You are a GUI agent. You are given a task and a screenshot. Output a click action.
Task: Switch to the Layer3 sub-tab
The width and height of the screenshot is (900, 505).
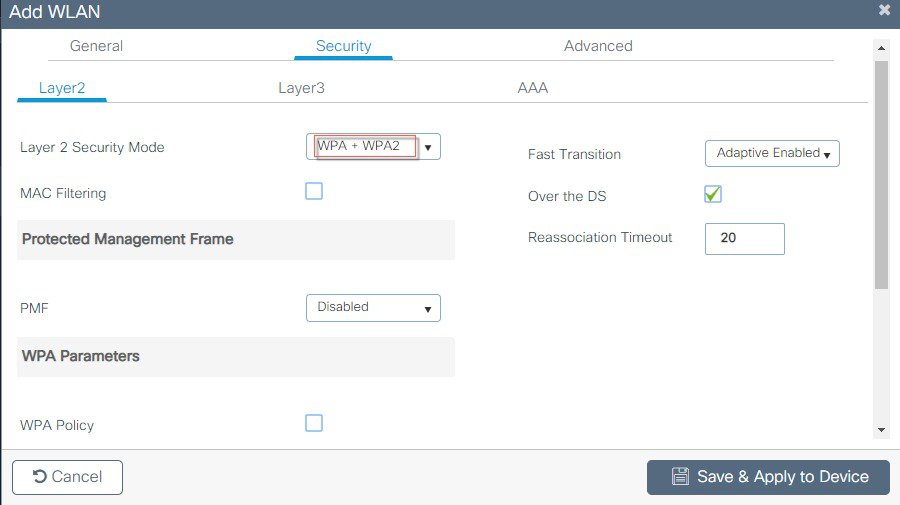(301, 88)
